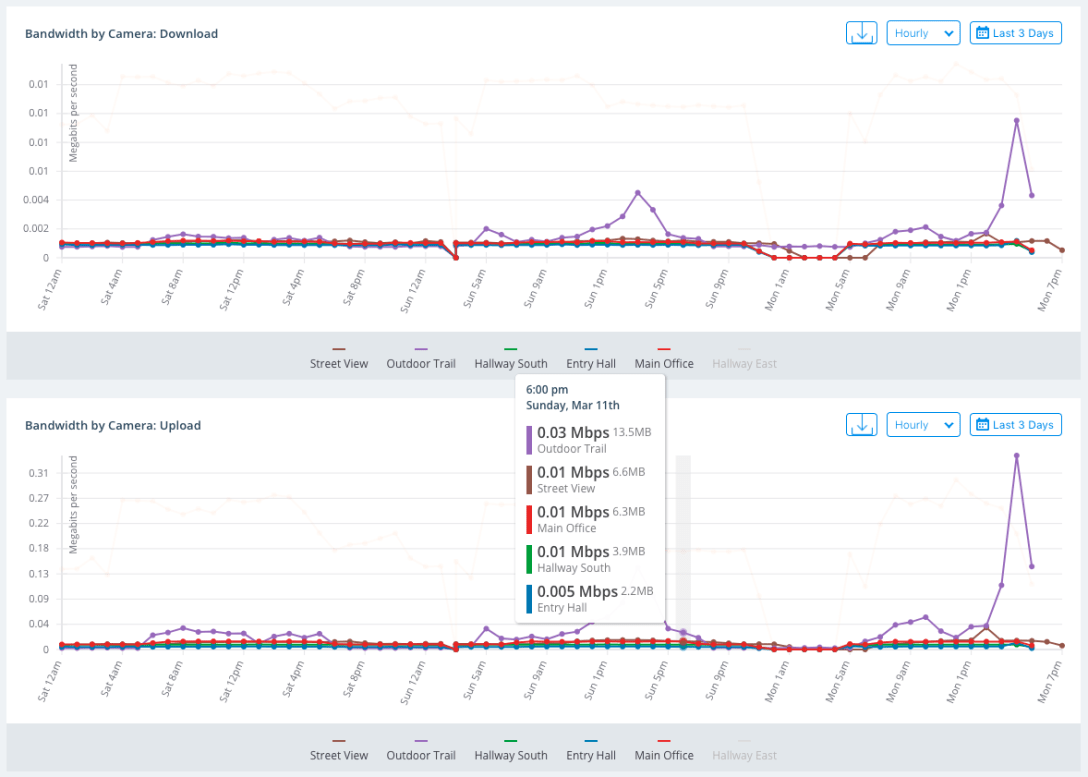Click download icon on Download bandwidth chart
1088x777 pixels.
coord(861,33)
